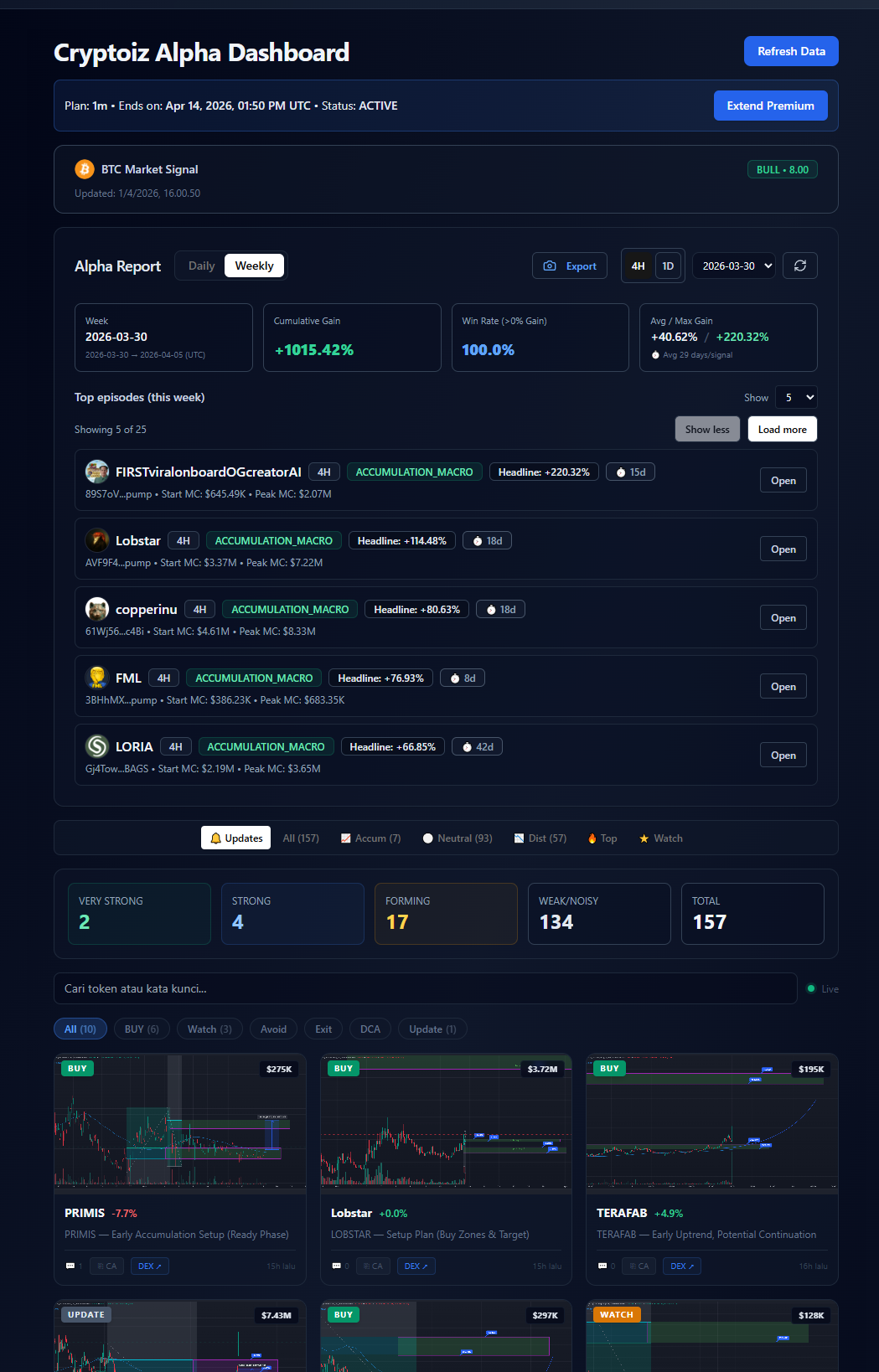Open the LORIA episode
The height and width of the screenshot is (1372, 879).
783,755
